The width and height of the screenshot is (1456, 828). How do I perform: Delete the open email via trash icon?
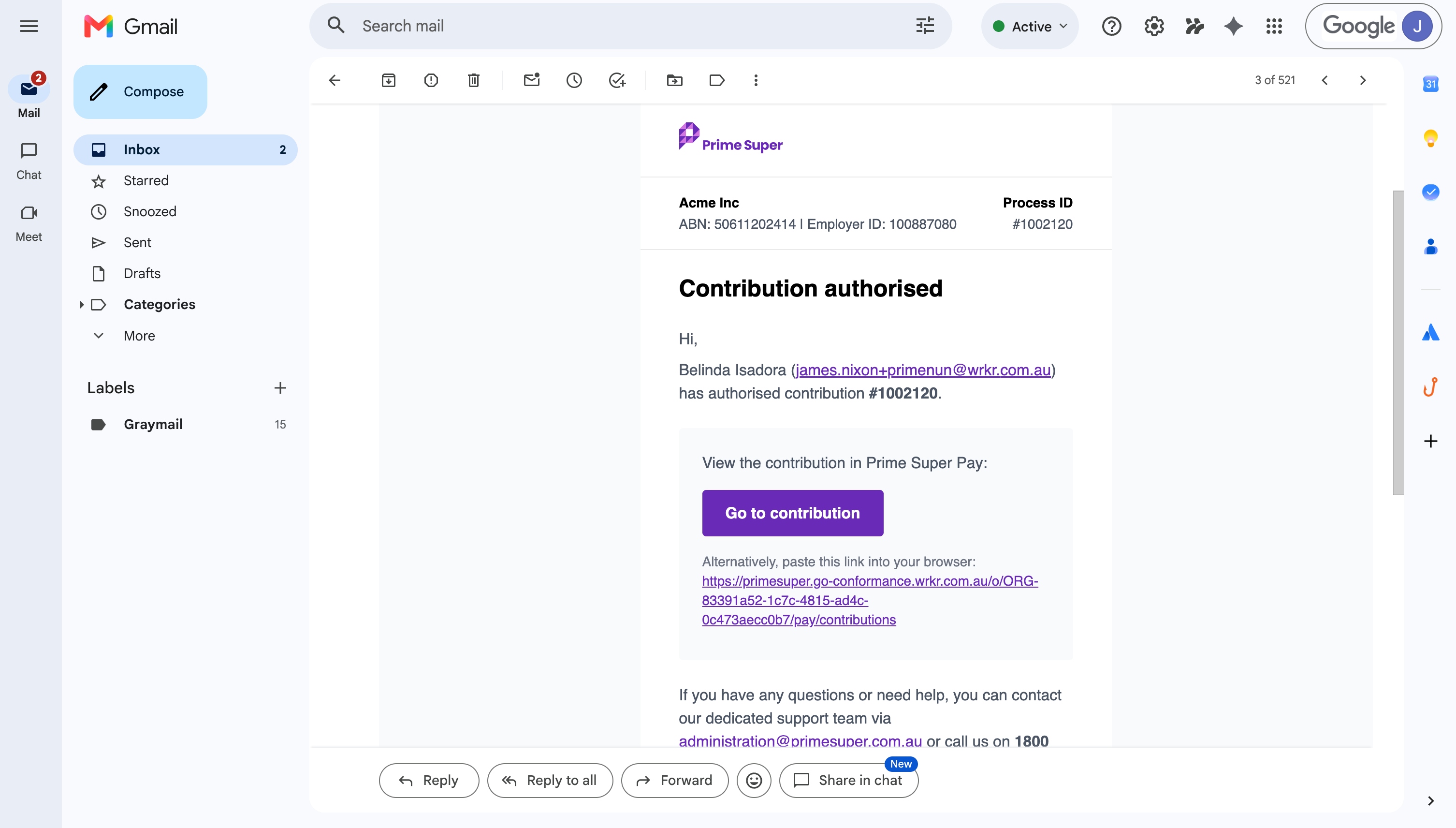(473, 80)
